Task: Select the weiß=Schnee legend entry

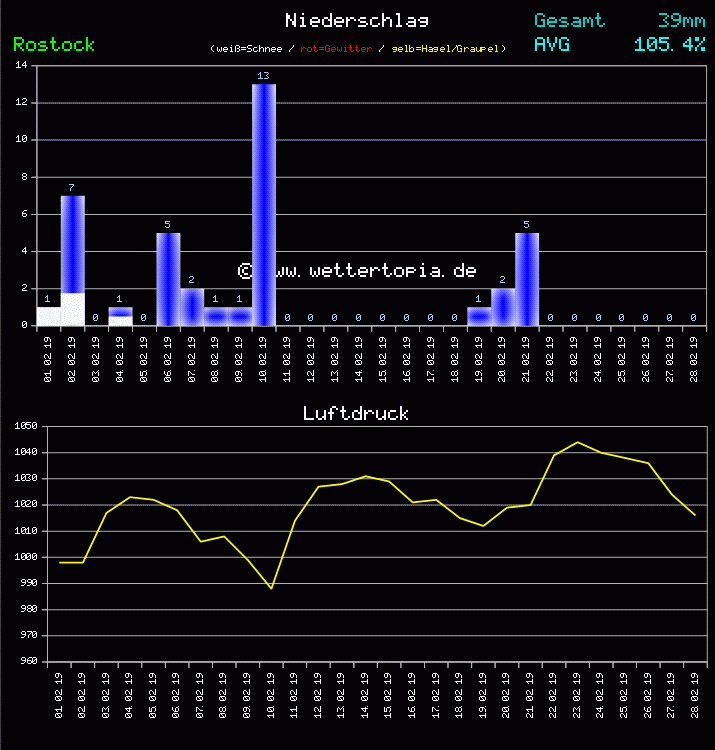Action: click(249, 49)
